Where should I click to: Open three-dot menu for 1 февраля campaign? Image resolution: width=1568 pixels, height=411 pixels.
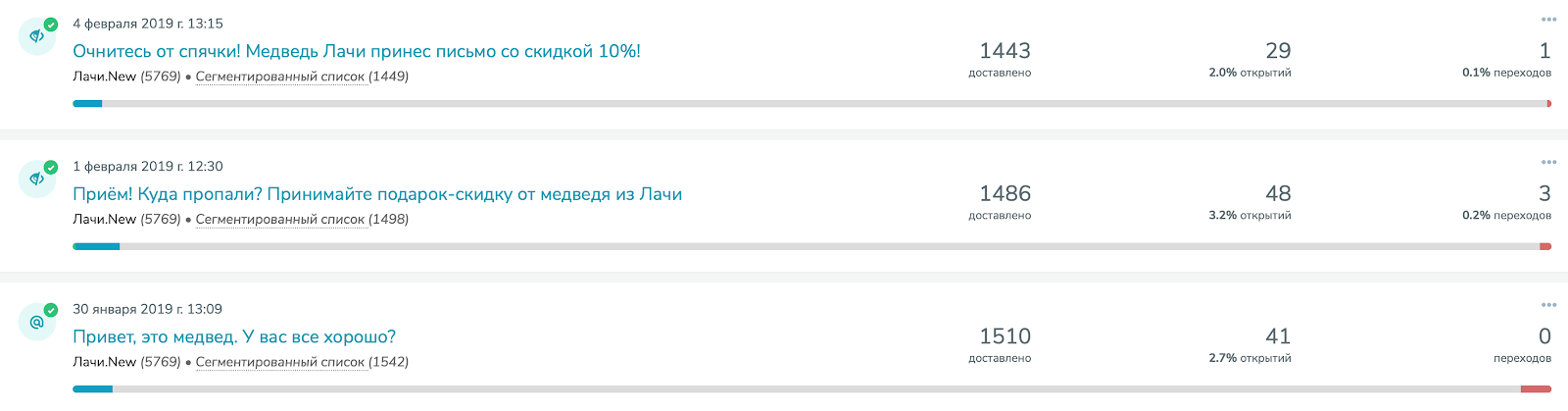(1548, 162)
